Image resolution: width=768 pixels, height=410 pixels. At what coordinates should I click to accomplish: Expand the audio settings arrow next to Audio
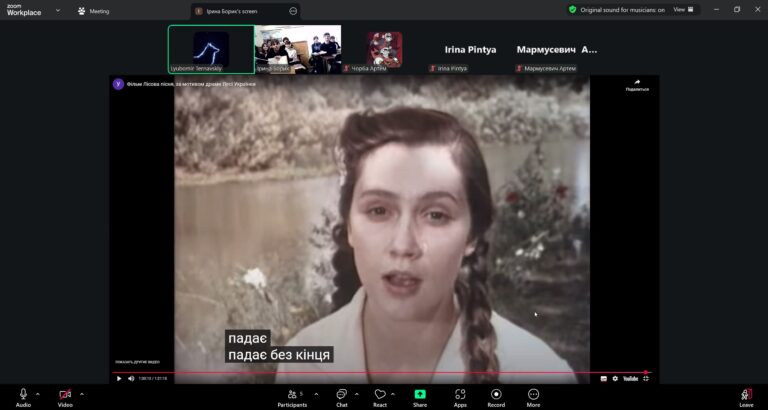click(x=38, y=394)
